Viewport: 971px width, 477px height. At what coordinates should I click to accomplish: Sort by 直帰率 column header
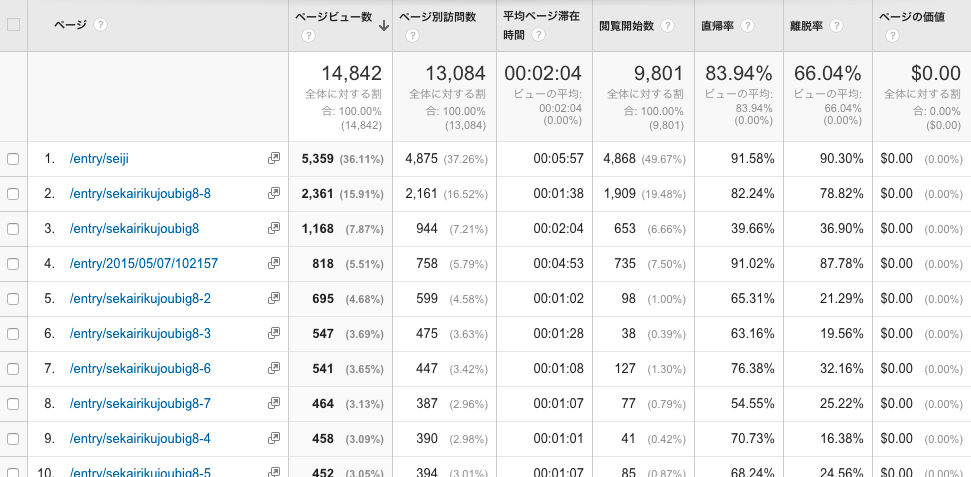(x=718, y=26)
